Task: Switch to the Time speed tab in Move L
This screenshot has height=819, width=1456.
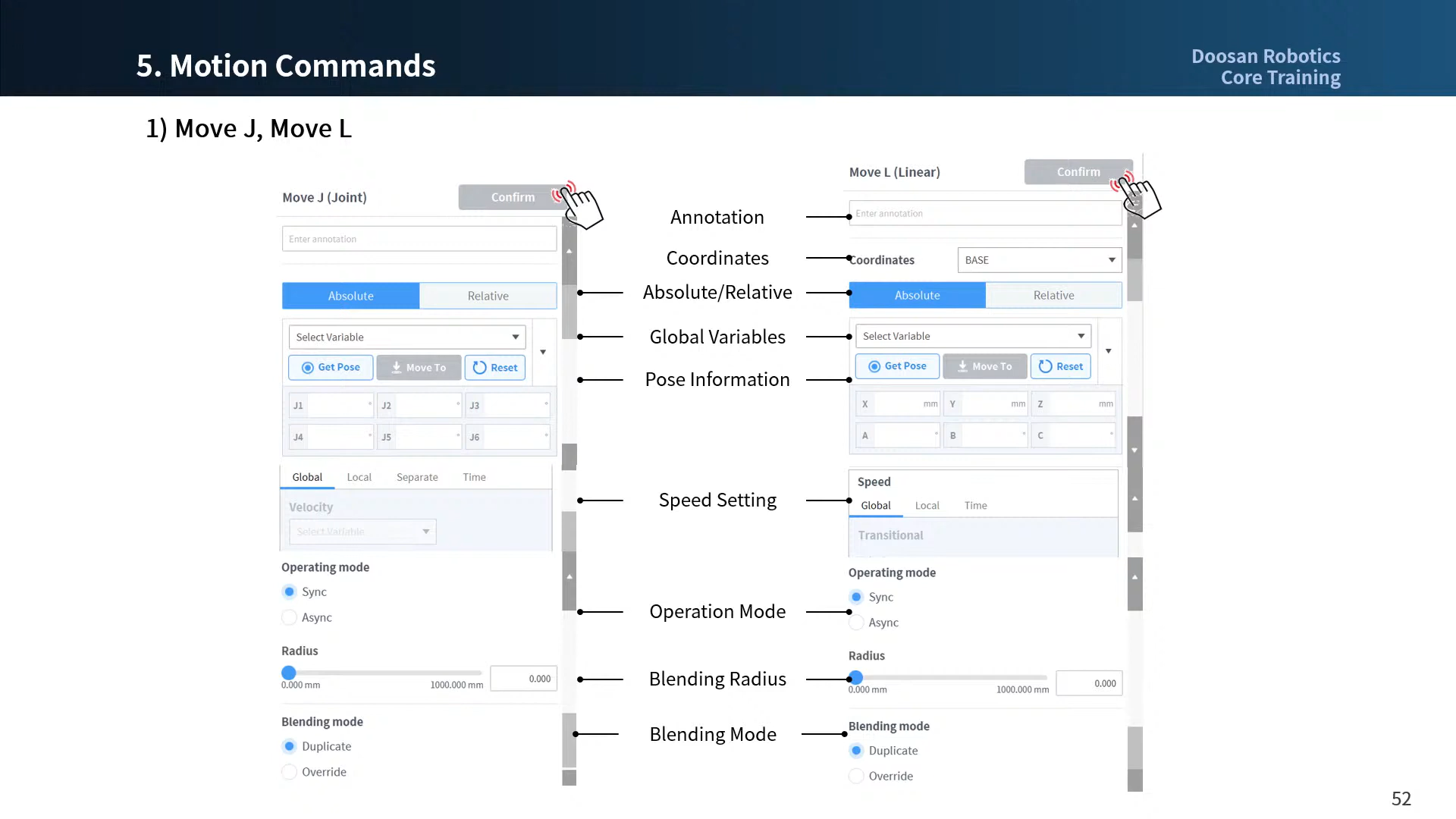Action: click(975, 505)
